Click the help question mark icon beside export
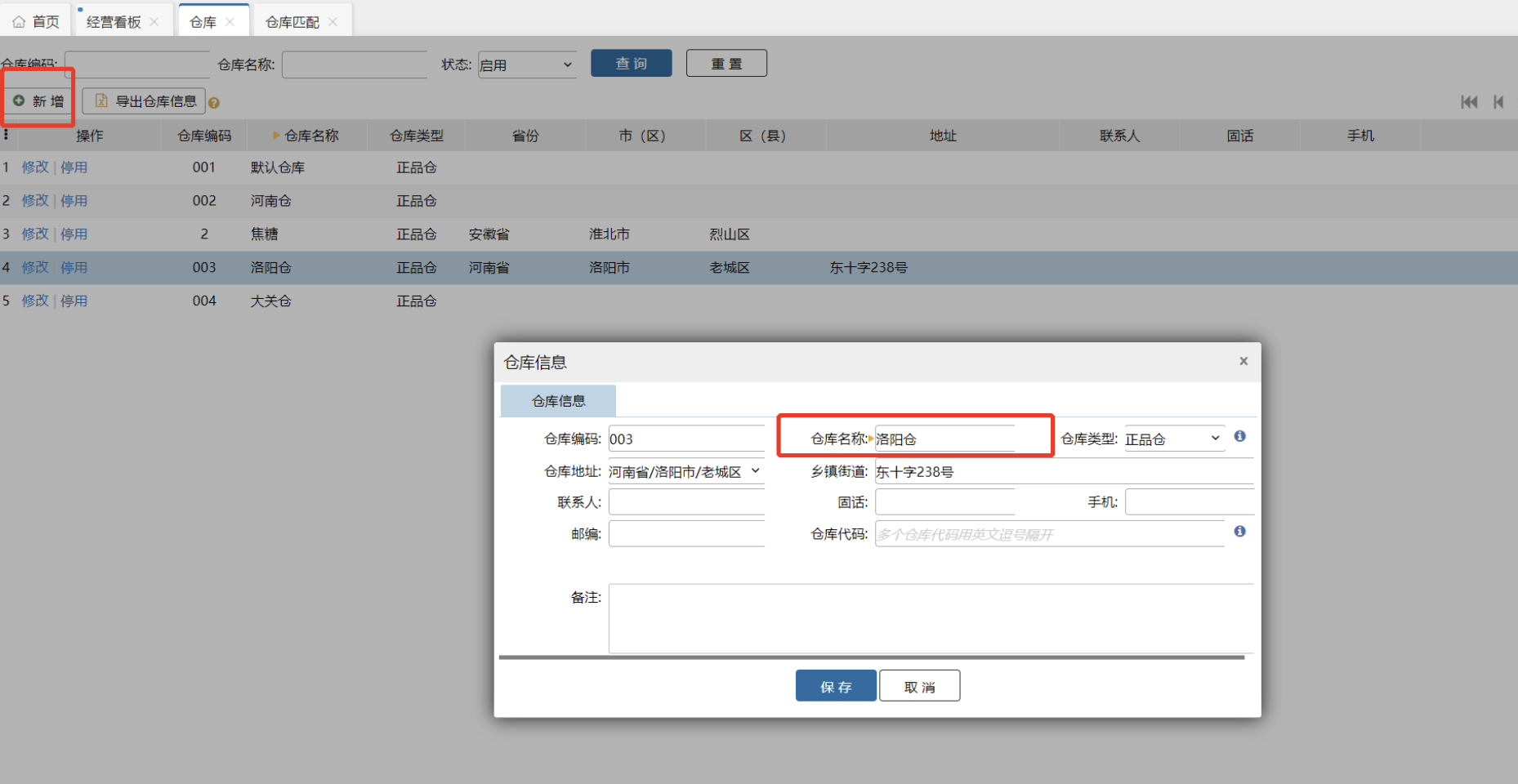 coord(214,103)
